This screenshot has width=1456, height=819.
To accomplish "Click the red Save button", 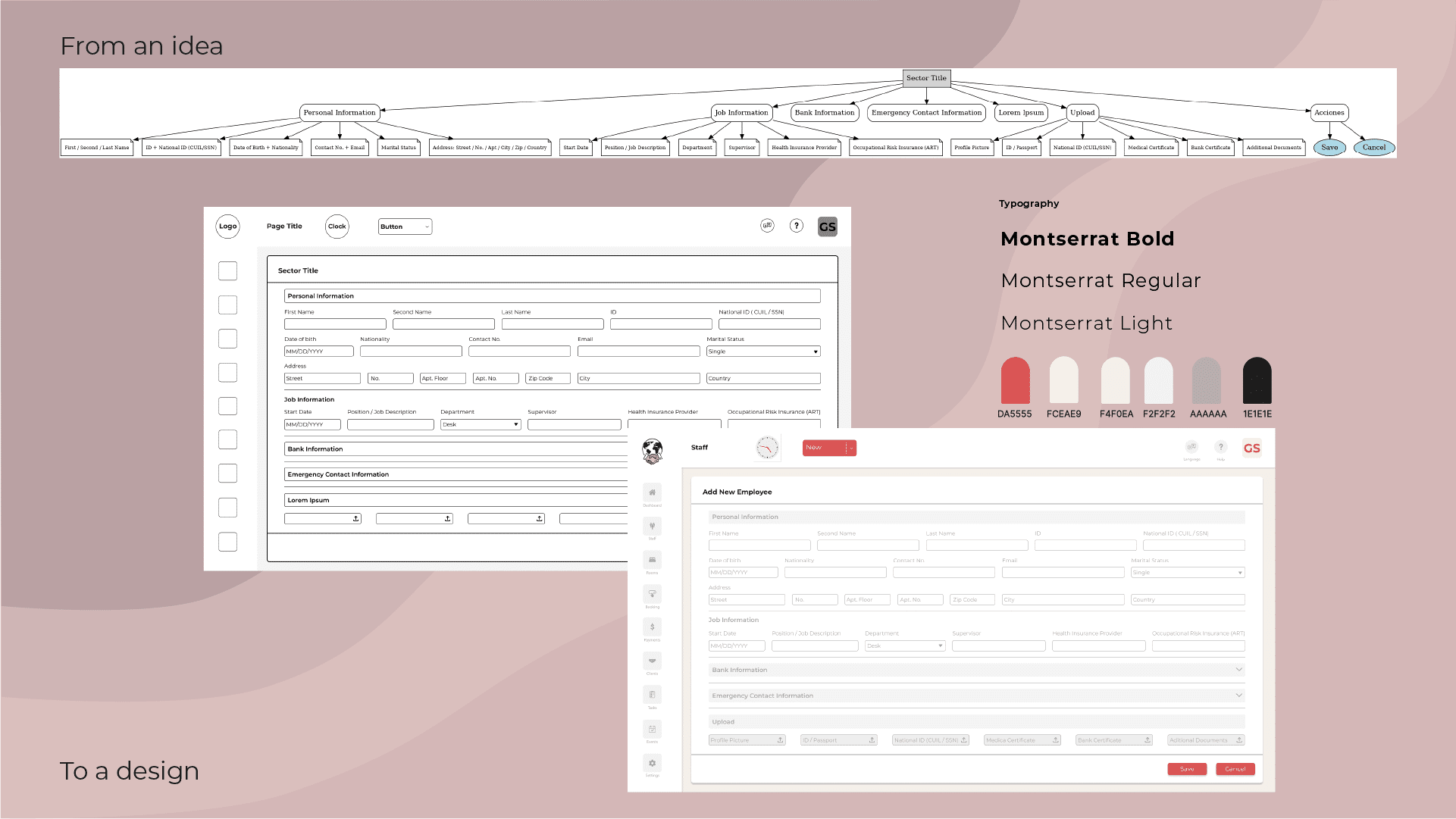I will (x=1186, y=769).
